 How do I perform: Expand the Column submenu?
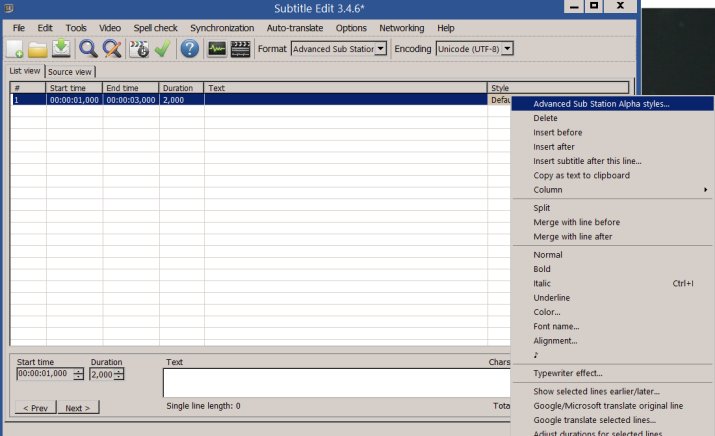tap(612, 190)
